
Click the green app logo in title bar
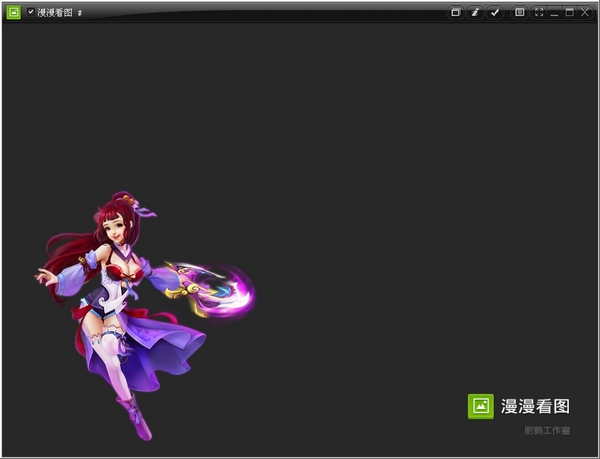(13, 12)
